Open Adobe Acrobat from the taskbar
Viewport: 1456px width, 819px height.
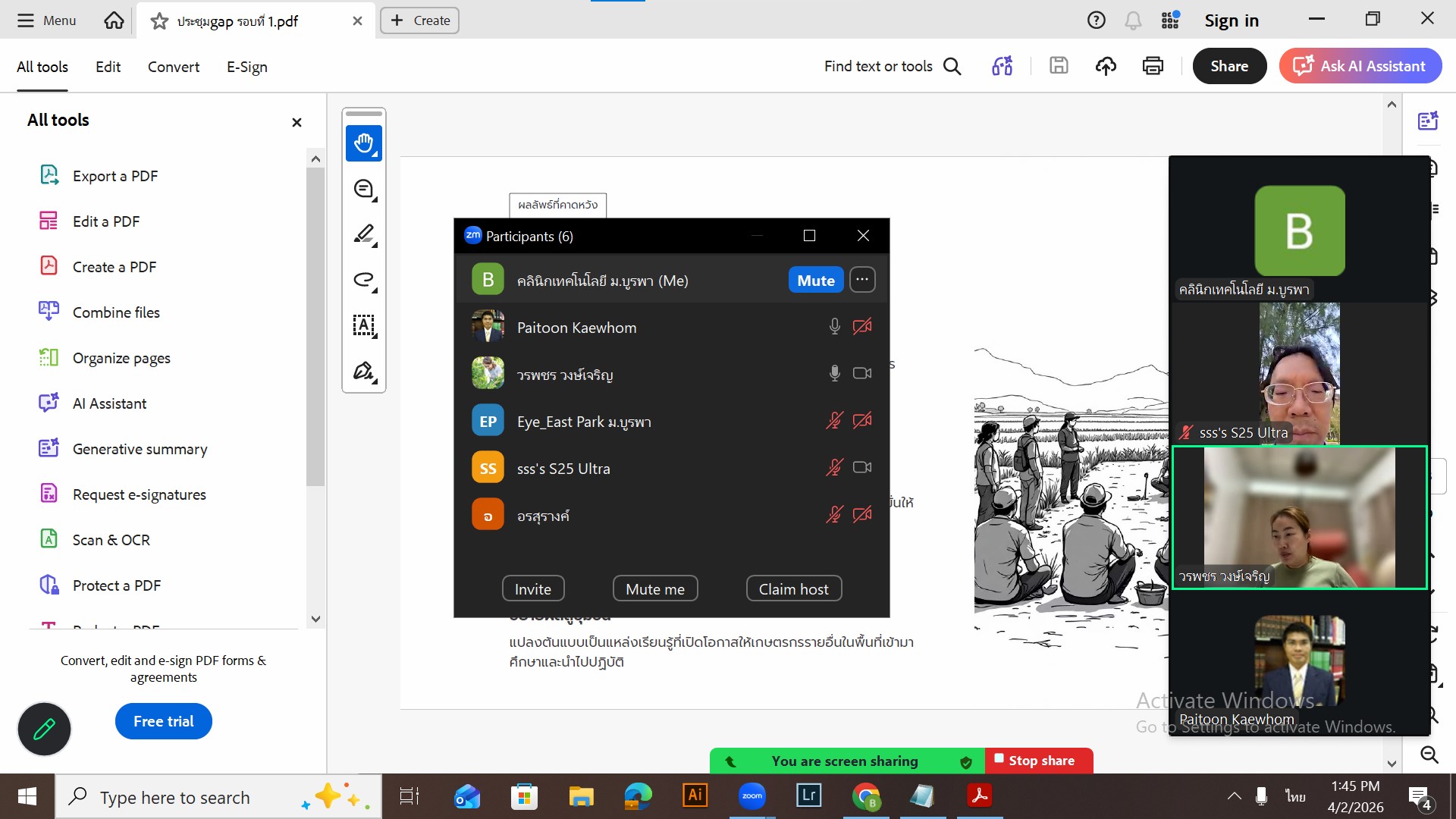pyautogui.click(x=979, y=795)
